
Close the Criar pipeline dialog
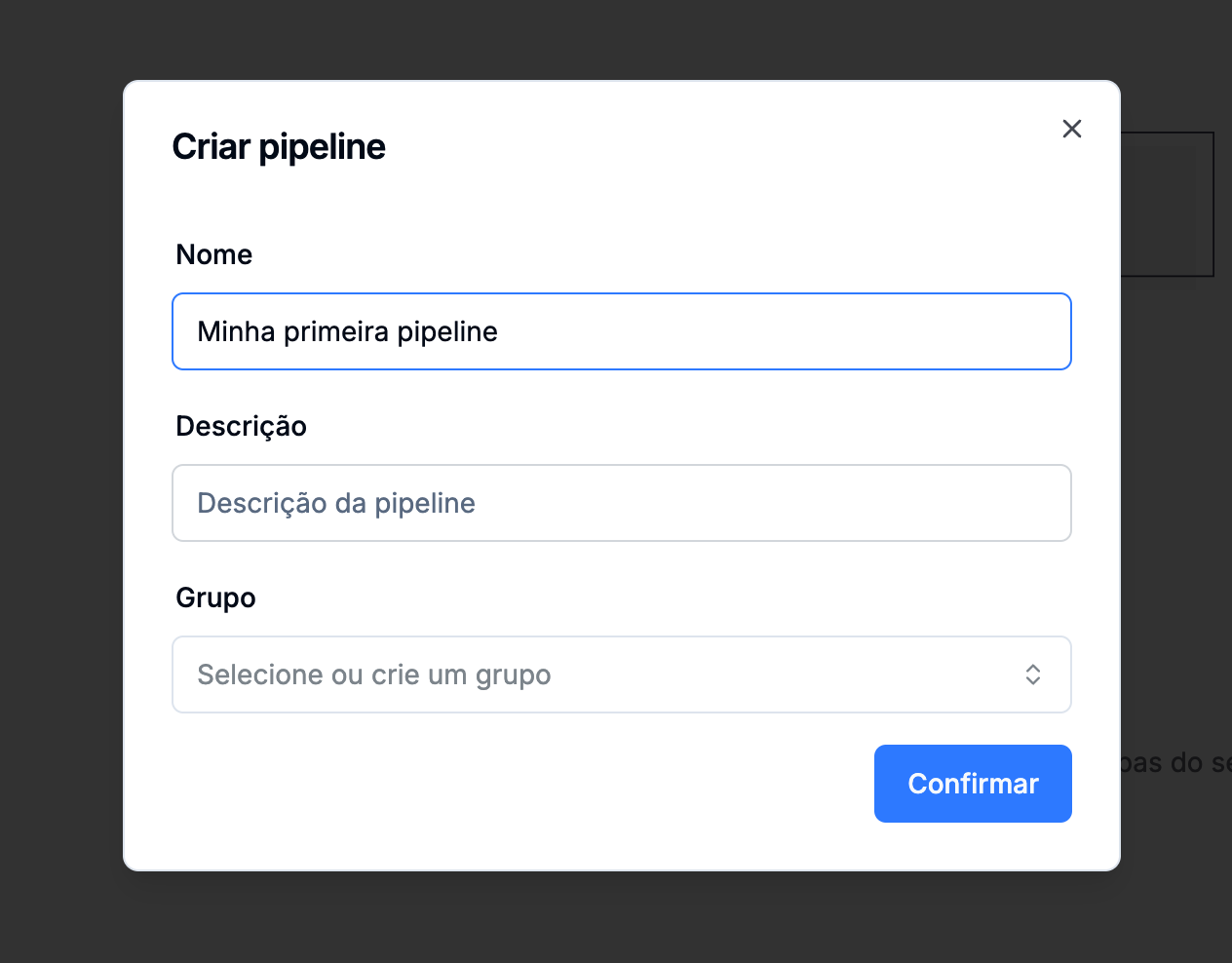point(1071,129)
